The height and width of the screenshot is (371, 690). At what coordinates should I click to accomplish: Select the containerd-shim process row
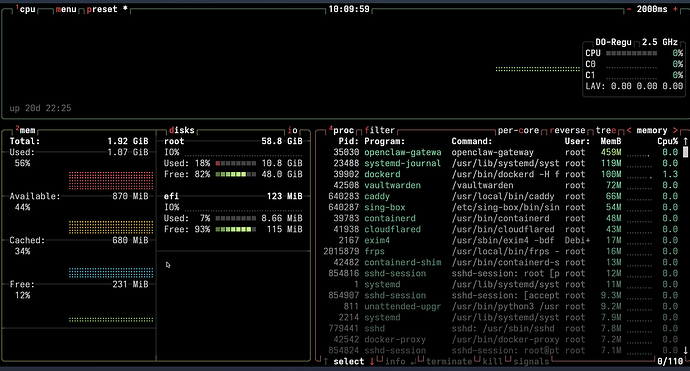[501, 262]
